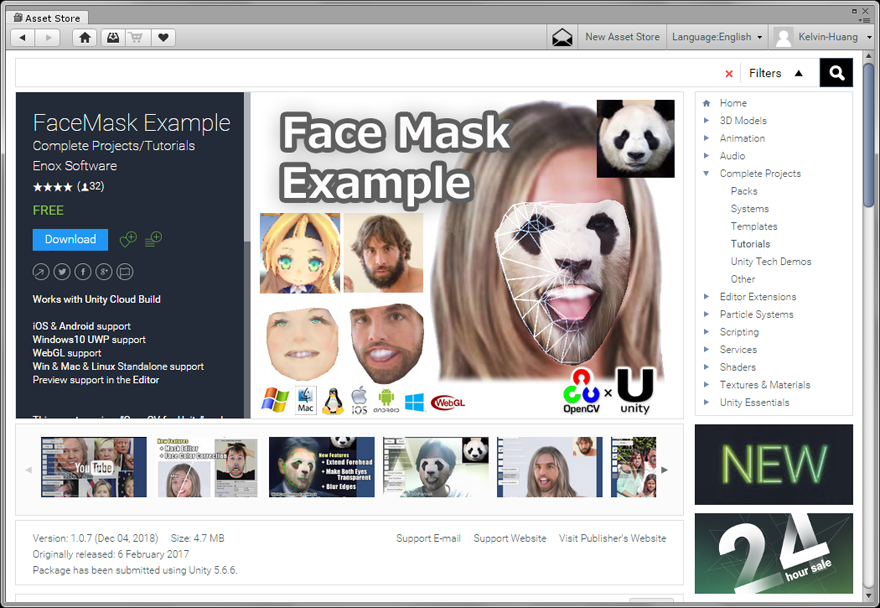
Task: Open the Asset Store home icon
Action: click(x=85, y=38)
